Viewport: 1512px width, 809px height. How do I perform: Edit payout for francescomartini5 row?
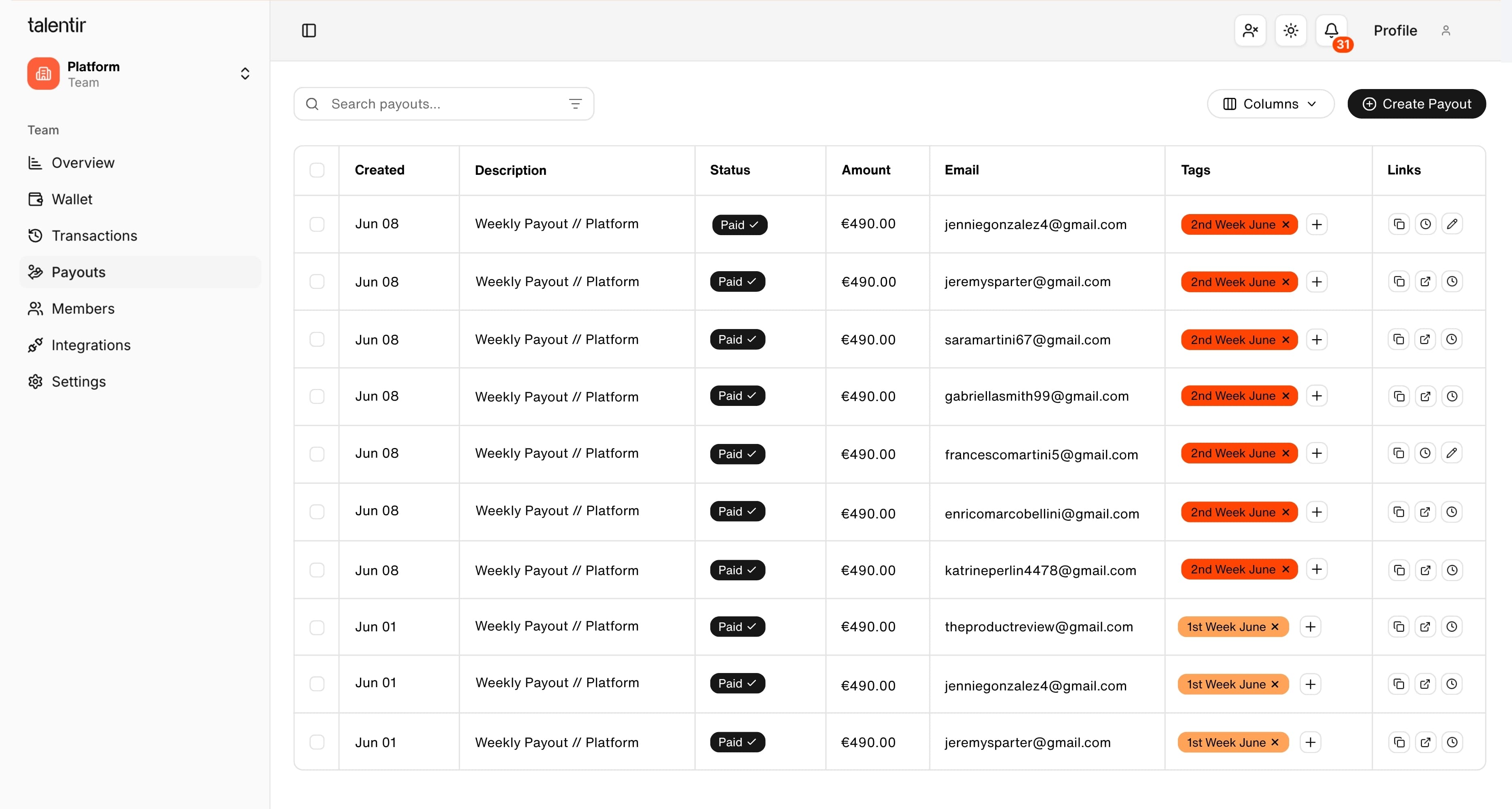click(x=1452, y=453)
